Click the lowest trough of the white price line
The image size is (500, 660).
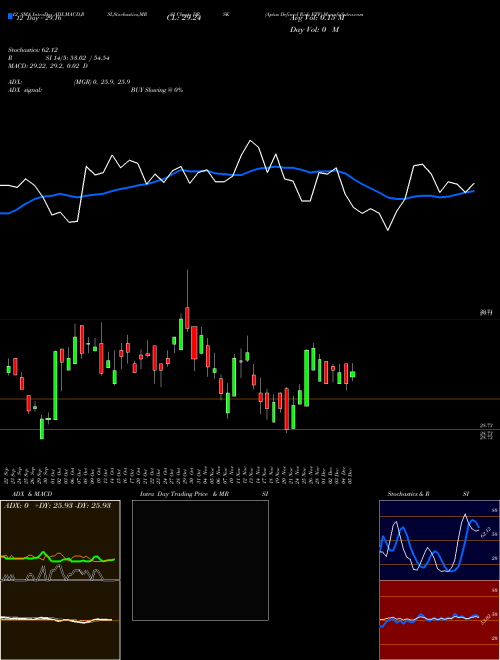(388, 230)
